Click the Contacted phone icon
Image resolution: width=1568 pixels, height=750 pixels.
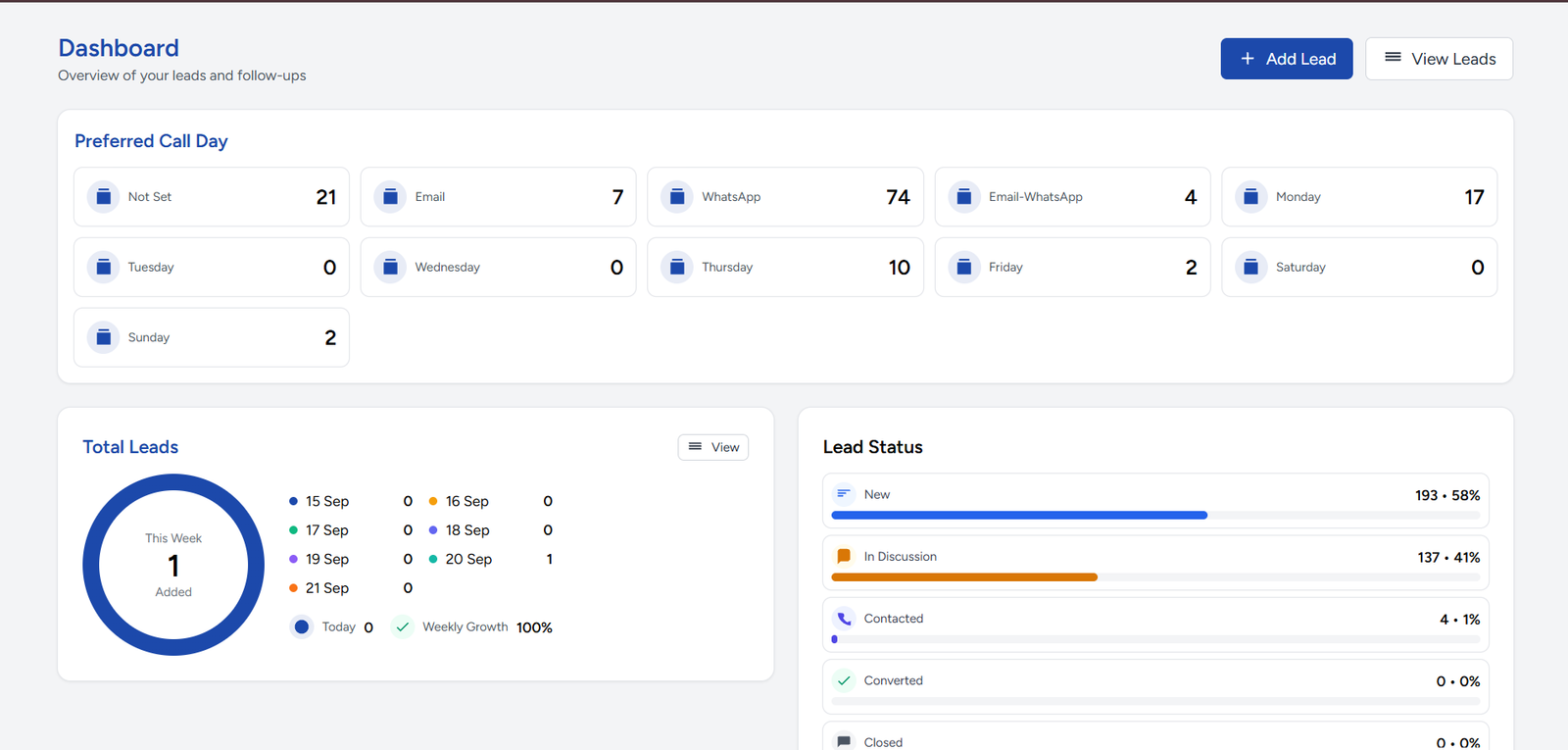[x=844, y=619]
